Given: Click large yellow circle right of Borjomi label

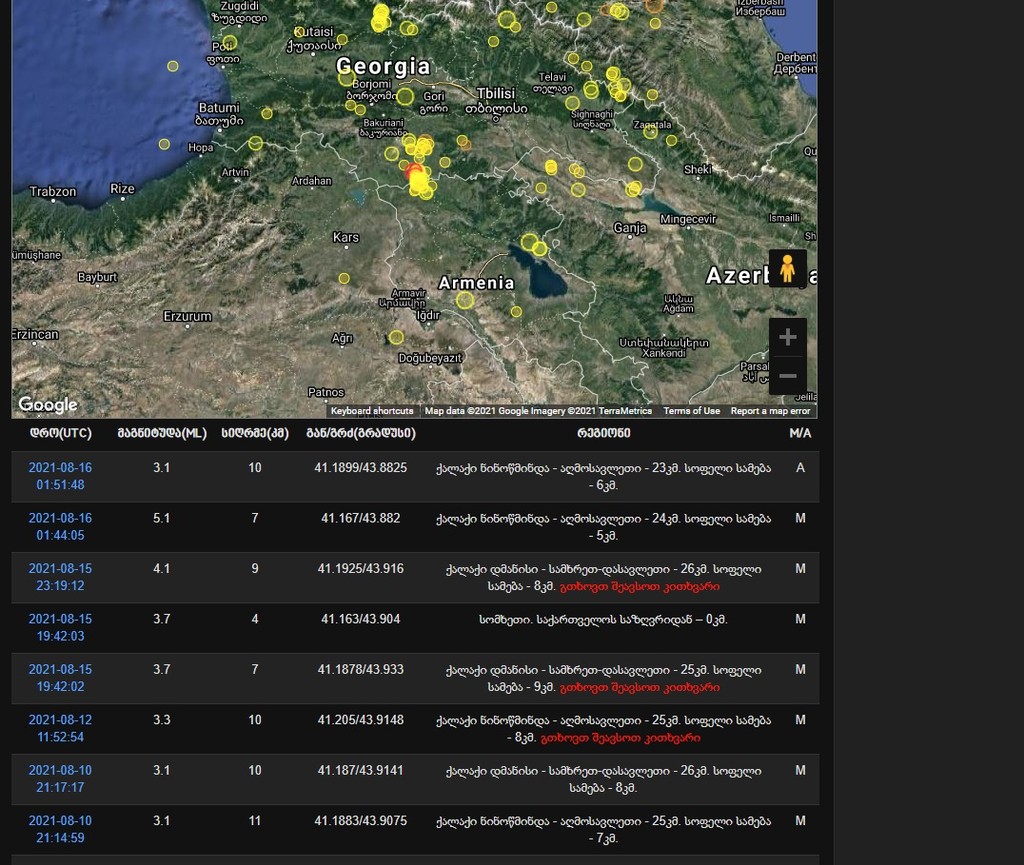Looking at the screenshot, I should point(405,96).
